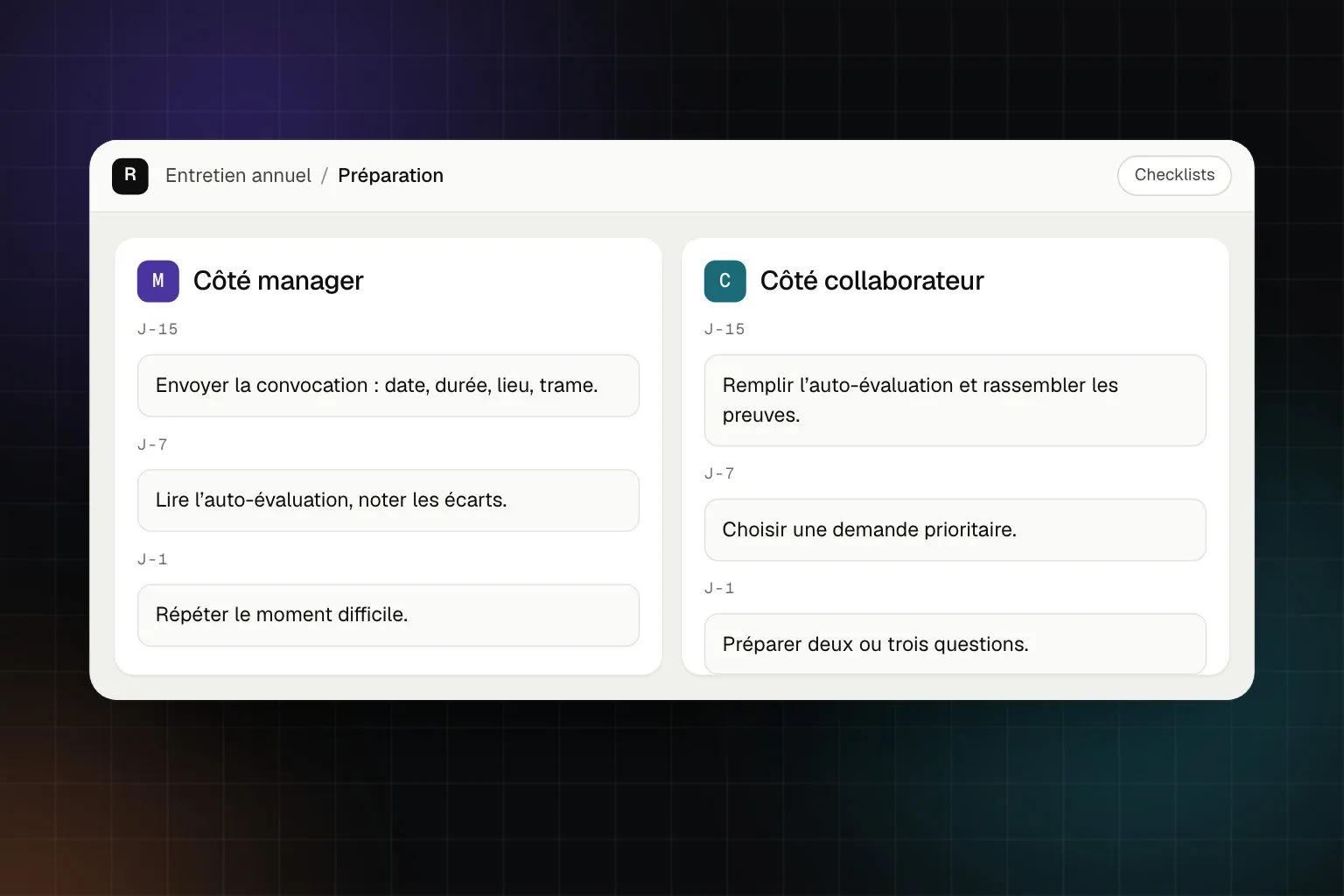Click J-7 label under Côté manager
The width and height of the screenshot is (1344, 896).
[152, 444]
